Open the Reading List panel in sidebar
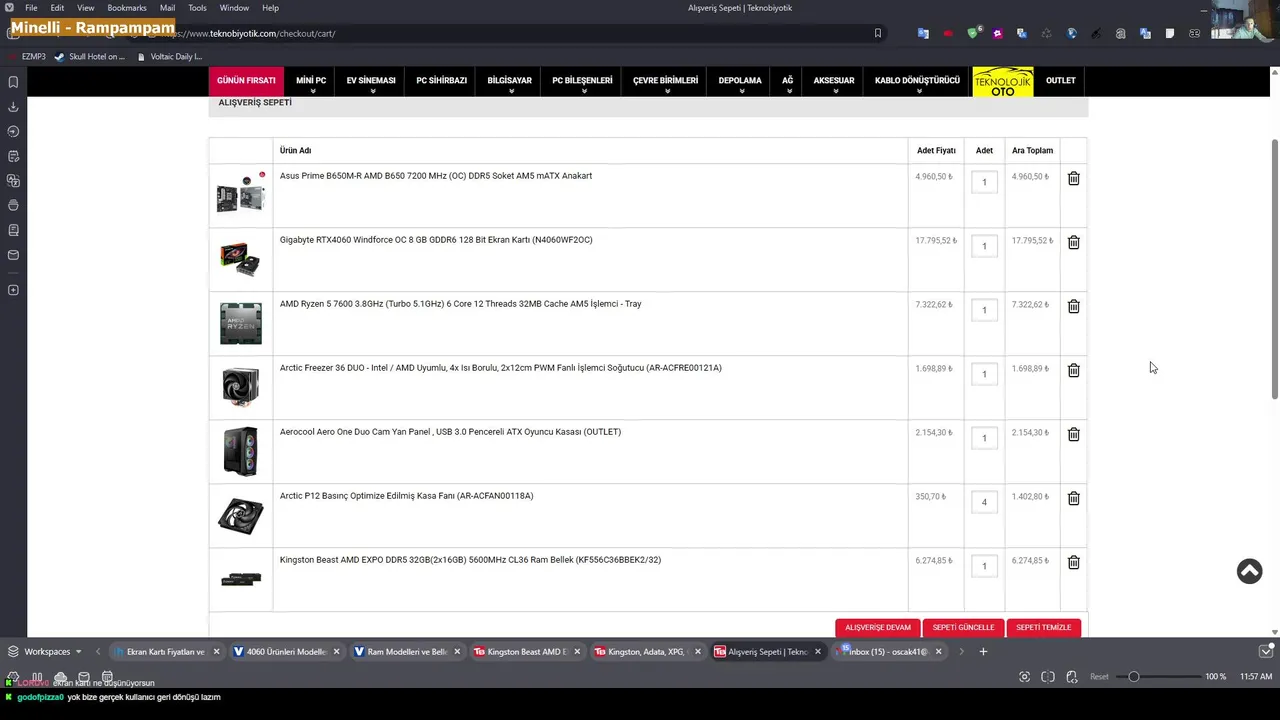Image resolution: width=1280 pixels, height=720 pixels. click(13, 230)
